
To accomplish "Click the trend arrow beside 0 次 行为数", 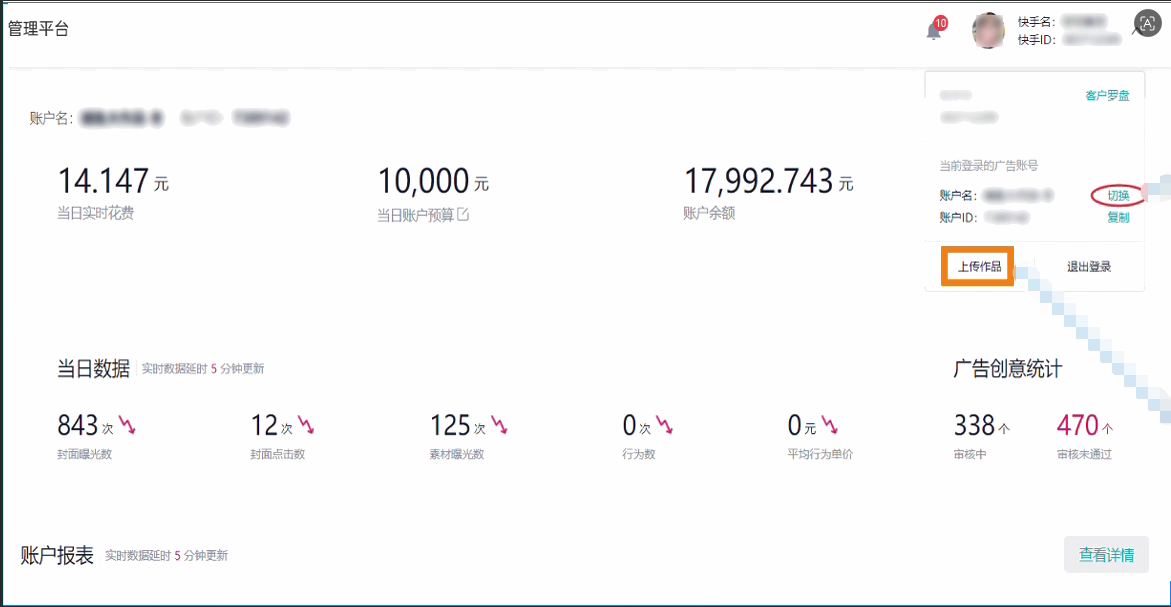I will coord(664,425).
